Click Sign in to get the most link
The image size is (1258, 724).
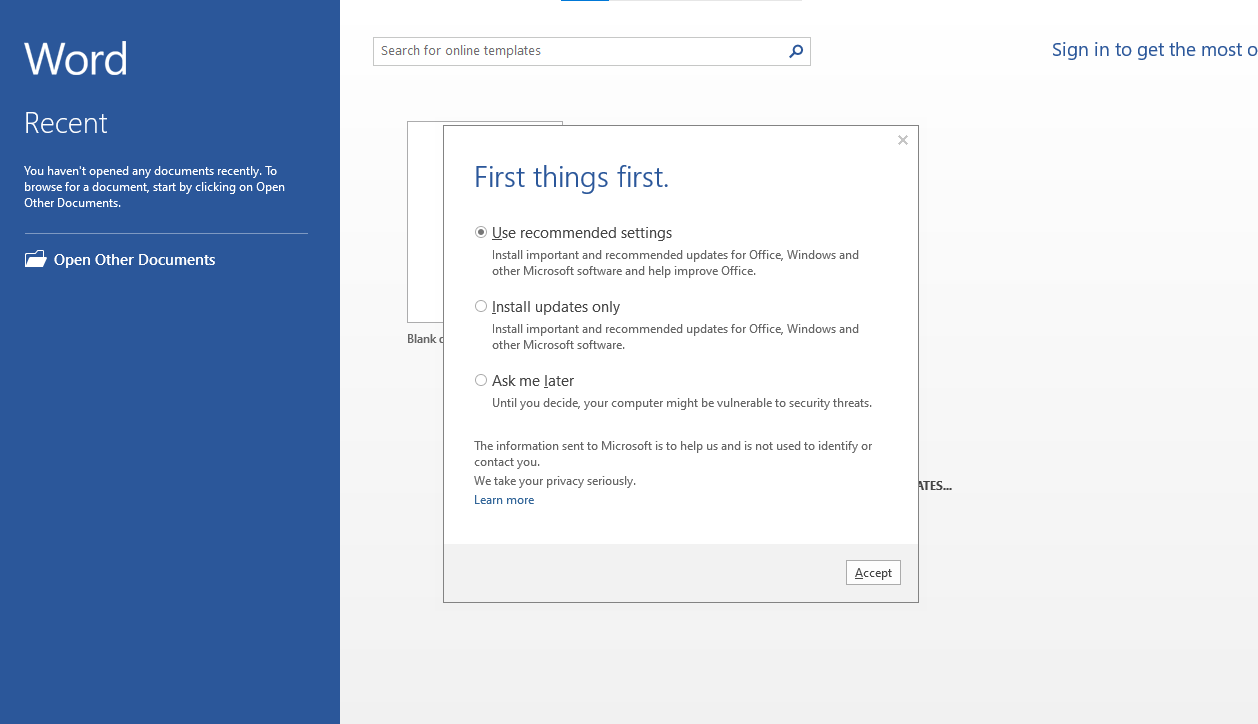[x=1155, y=50]
